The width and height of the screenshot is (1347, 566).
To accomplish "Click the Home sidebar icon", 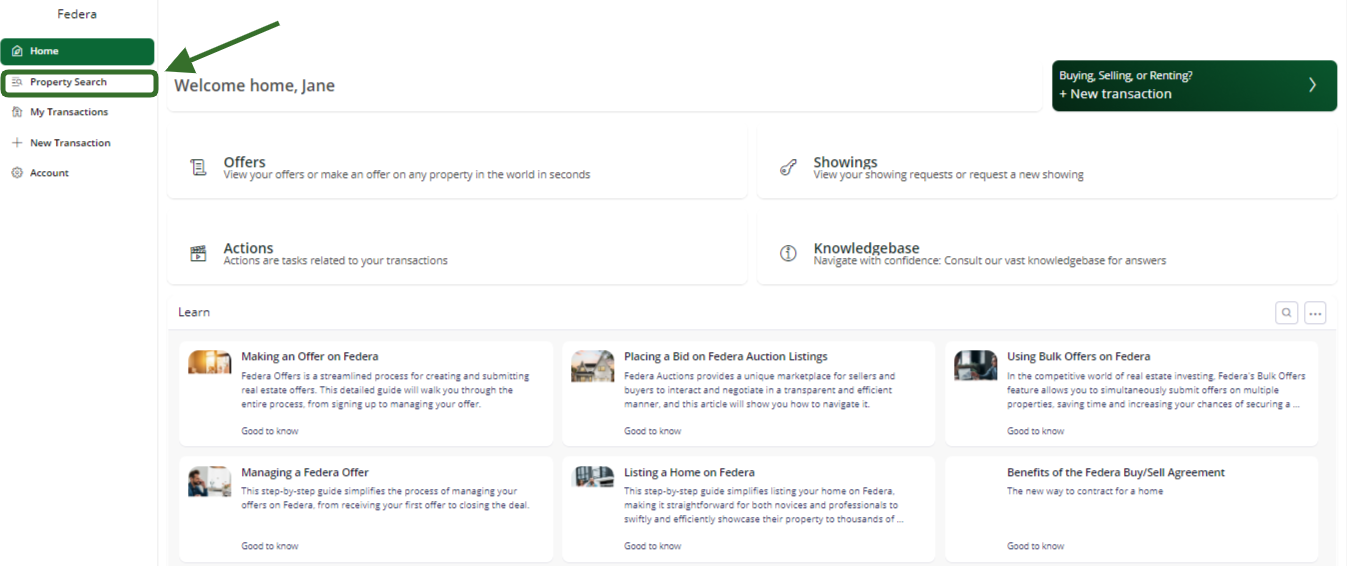I will (x=17, y=51).
